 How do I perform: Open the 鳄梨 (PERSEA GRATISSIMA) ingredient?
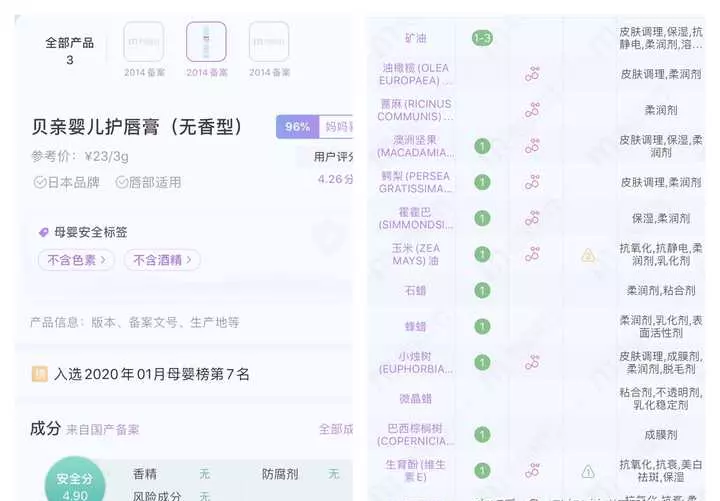tap(416, 182)
